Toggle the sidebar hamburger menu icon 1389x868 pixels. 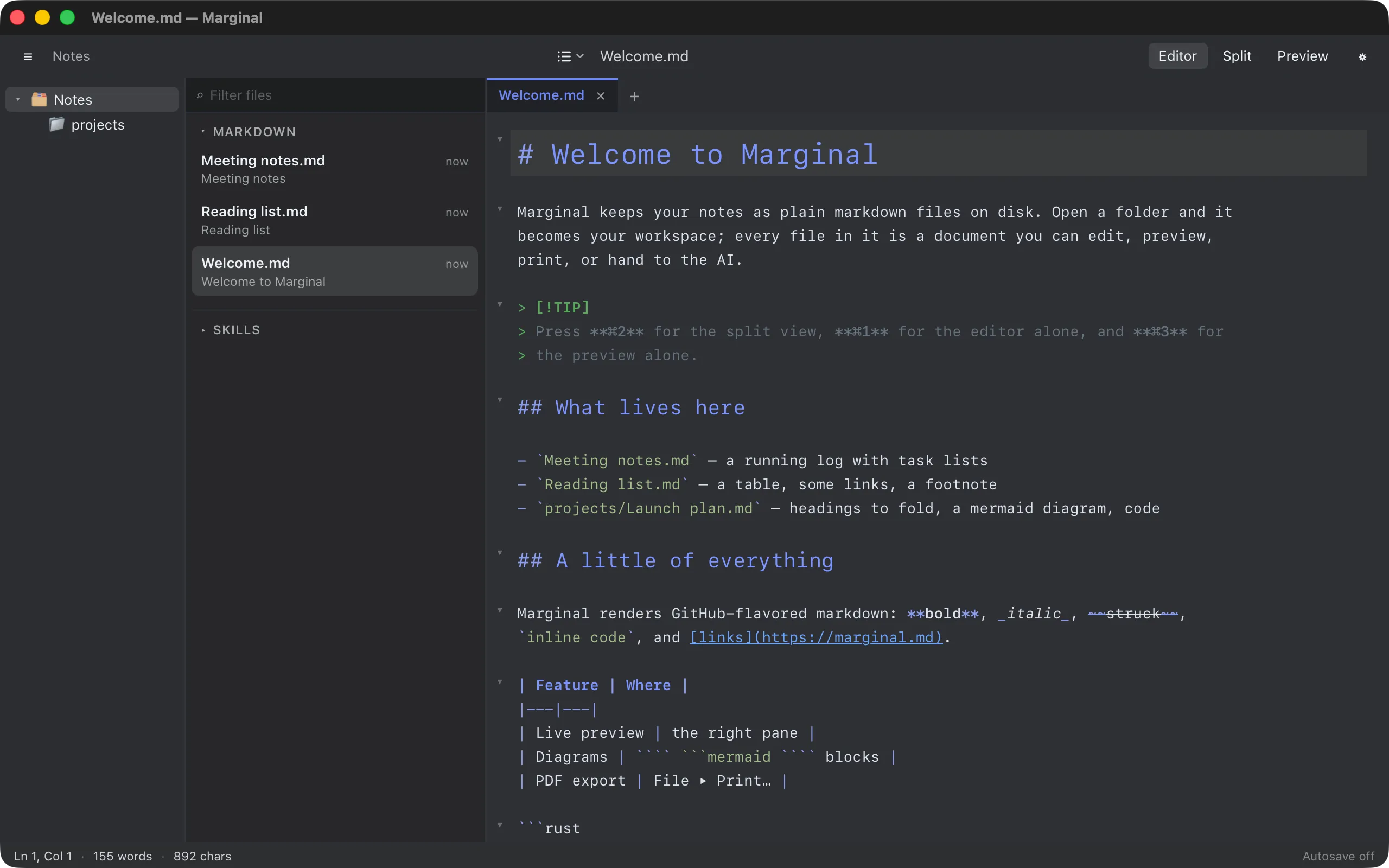click(x=28, y=56)
